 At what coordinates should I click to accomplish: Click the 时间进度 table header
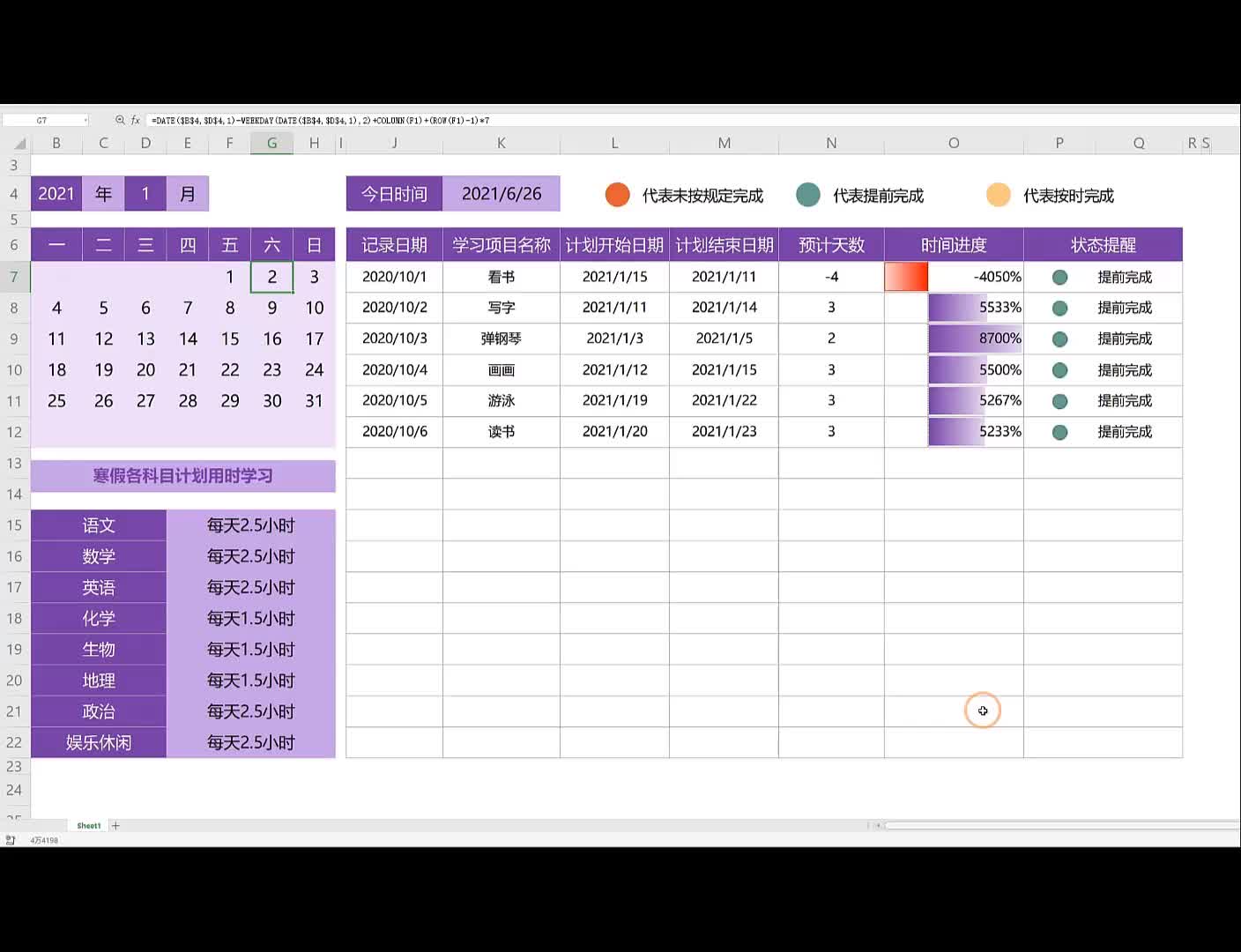(954, 245)
